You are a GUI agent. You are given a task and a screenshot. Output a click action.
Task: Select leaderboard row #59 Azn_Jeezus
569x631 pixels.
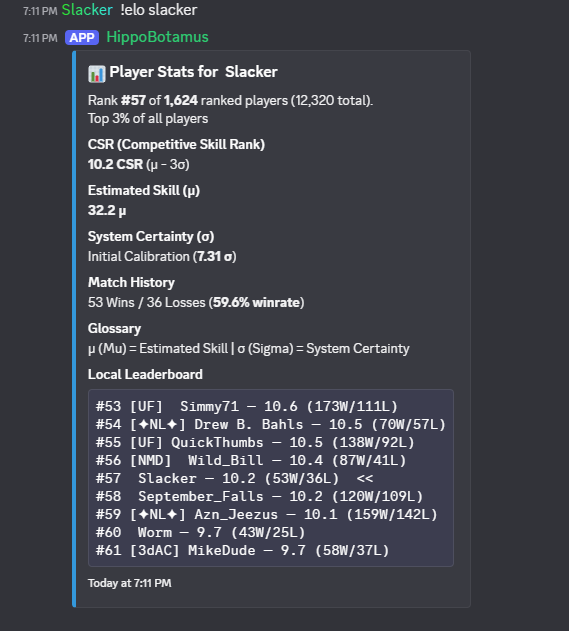(266, 514)
